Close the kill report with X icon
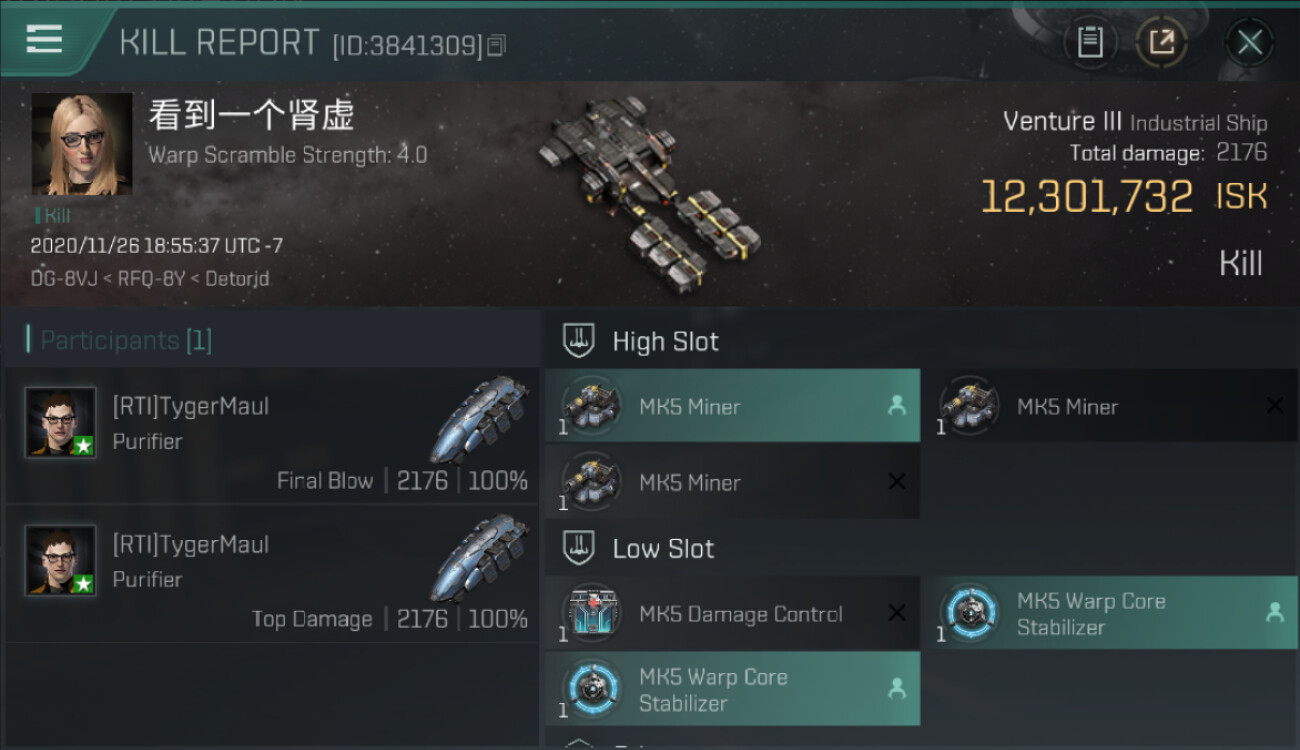Viewport: 1300px width, 750px height. point(1249,42)
